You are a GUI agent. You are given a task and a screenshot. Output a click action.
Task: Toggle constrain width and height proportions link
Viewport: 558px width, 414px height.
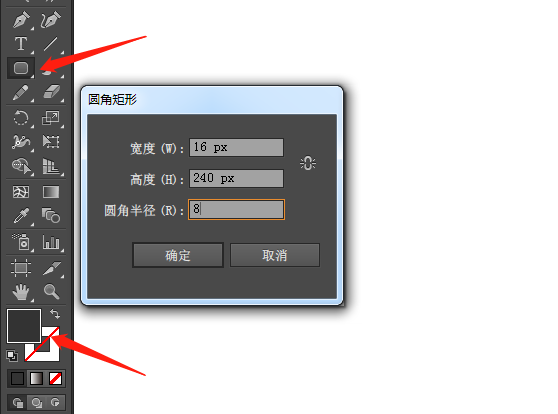pos(308,163)
